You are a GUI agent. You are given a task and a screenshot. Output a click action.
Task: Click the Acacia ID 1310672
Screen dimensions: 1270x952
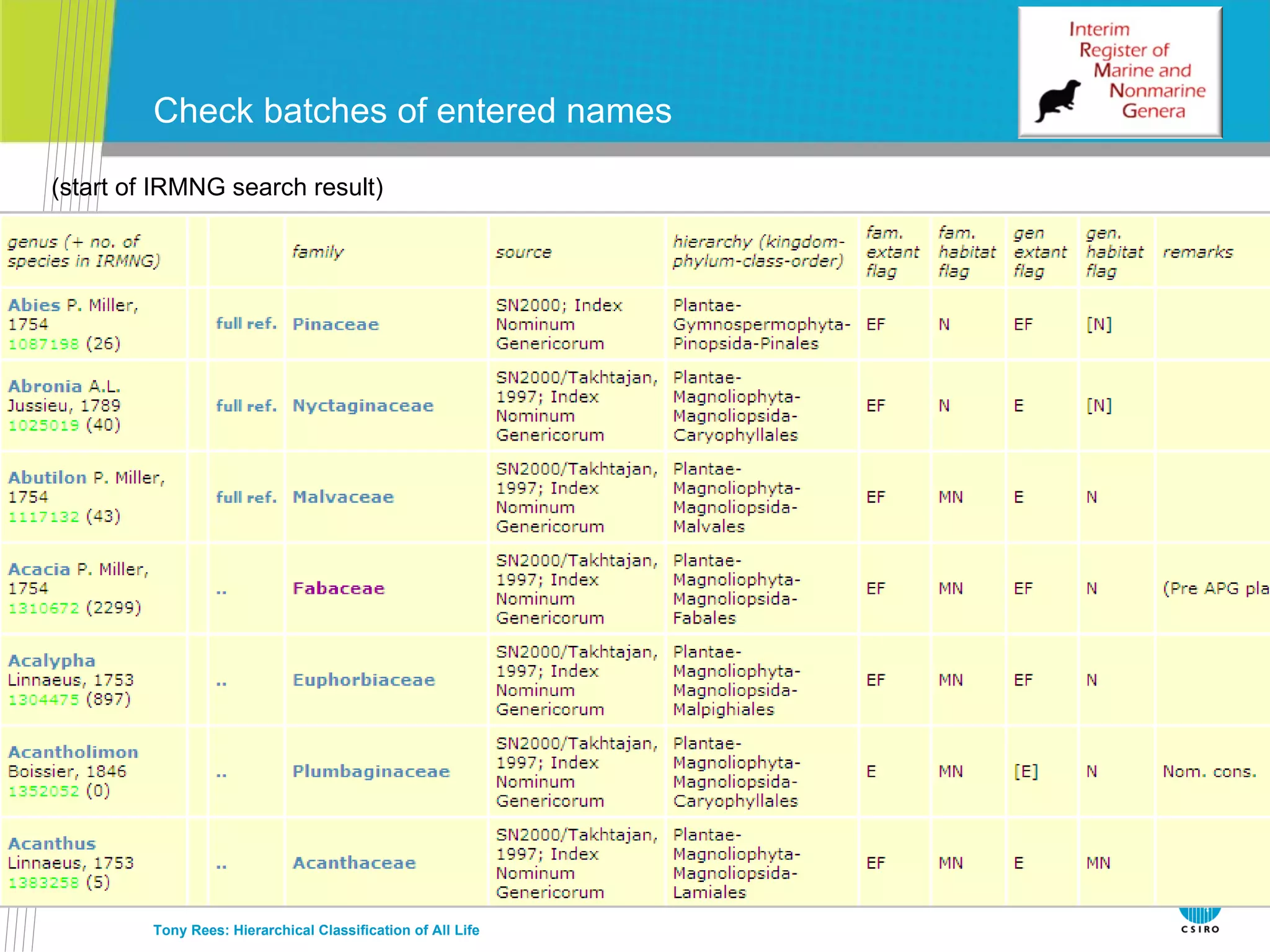tap(43, 608)
